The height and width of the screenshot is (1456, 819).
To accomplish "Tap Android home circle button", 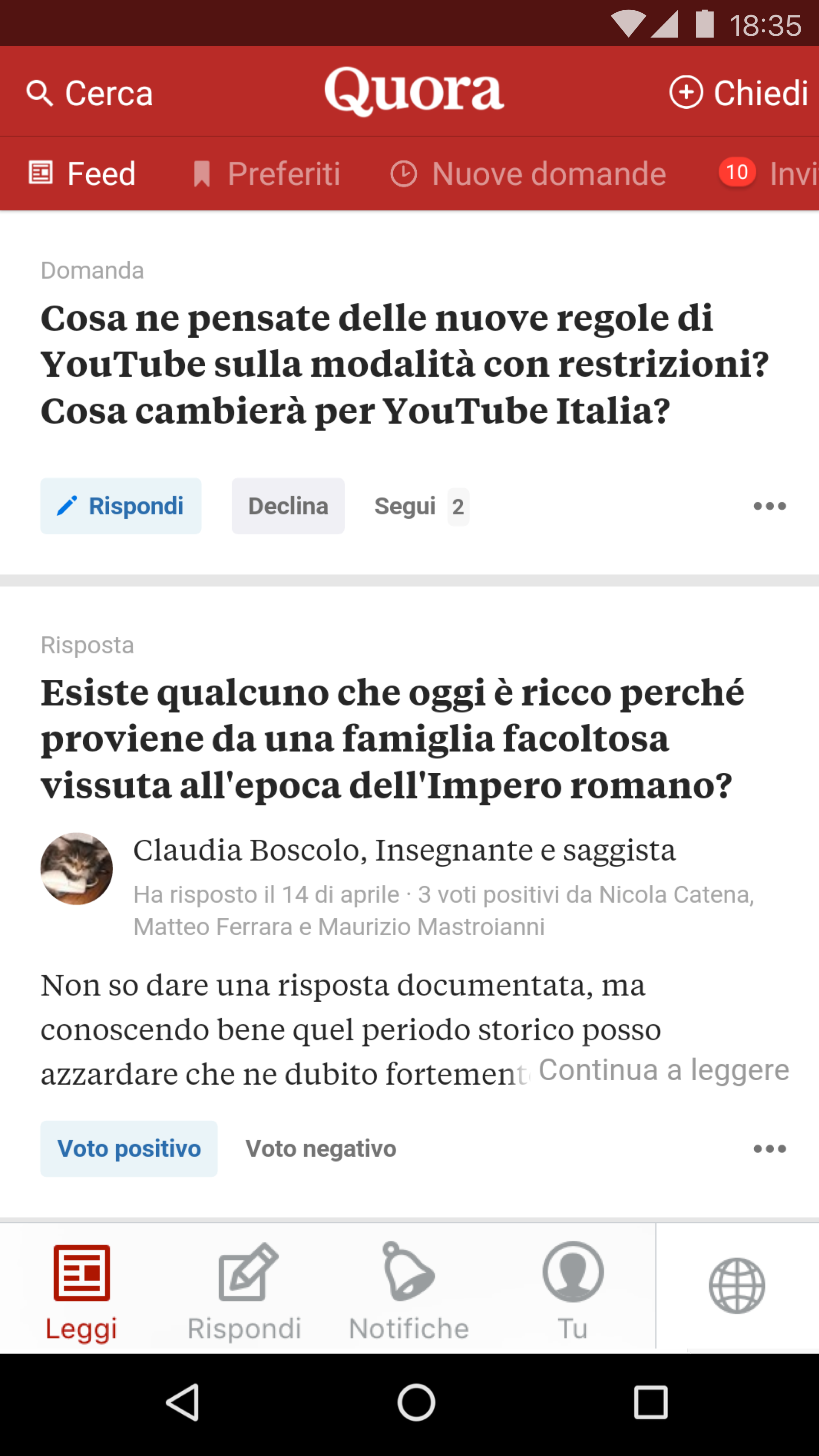I will (x=416, y=1402).
